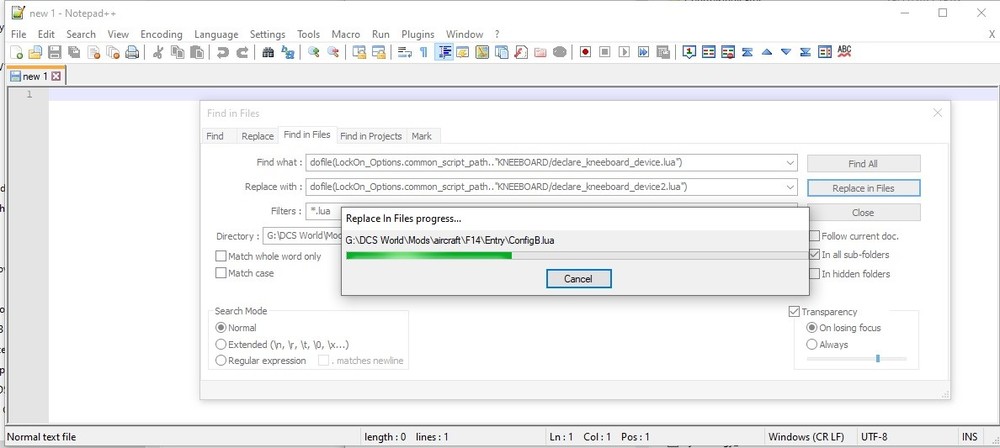Click the Find All button

(864, 163)
